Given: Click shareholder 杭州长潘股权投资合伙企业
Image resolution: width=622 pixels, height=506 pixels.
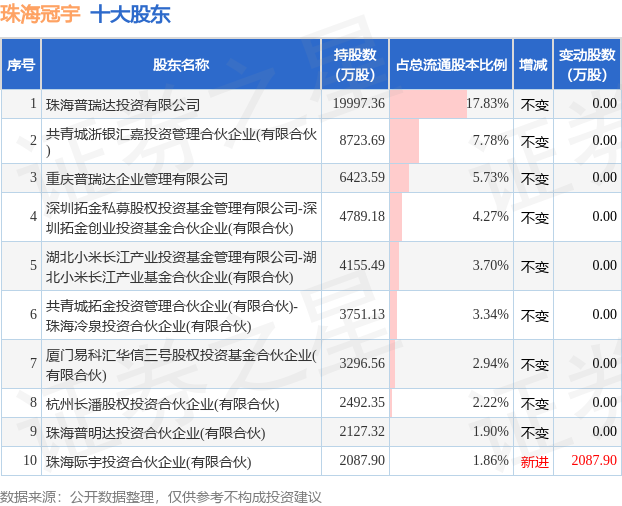Looking at the screenshot, I should point(162,404).
